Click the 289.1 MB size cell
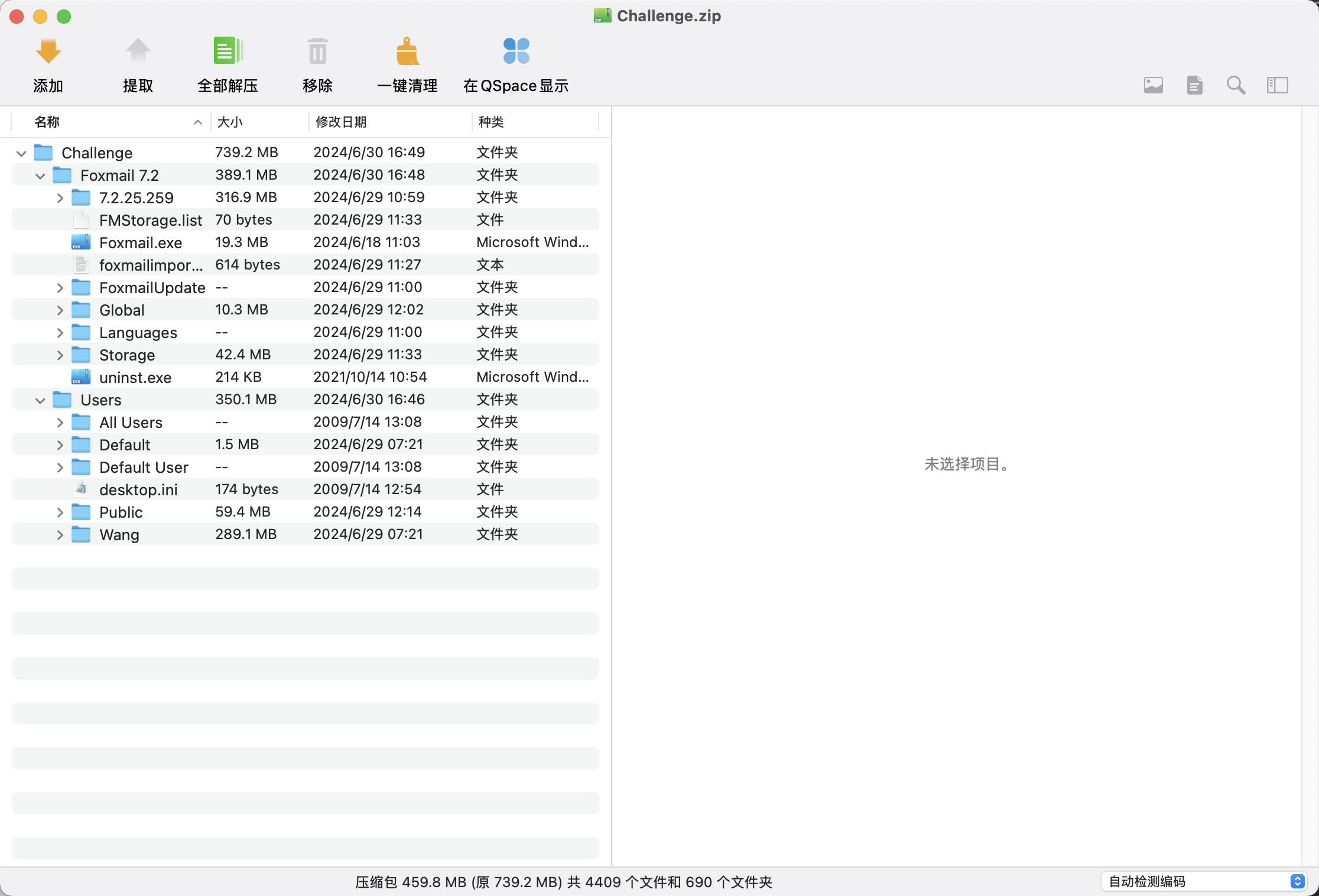Screen dimensions: 1319x896 pos(246,534)
